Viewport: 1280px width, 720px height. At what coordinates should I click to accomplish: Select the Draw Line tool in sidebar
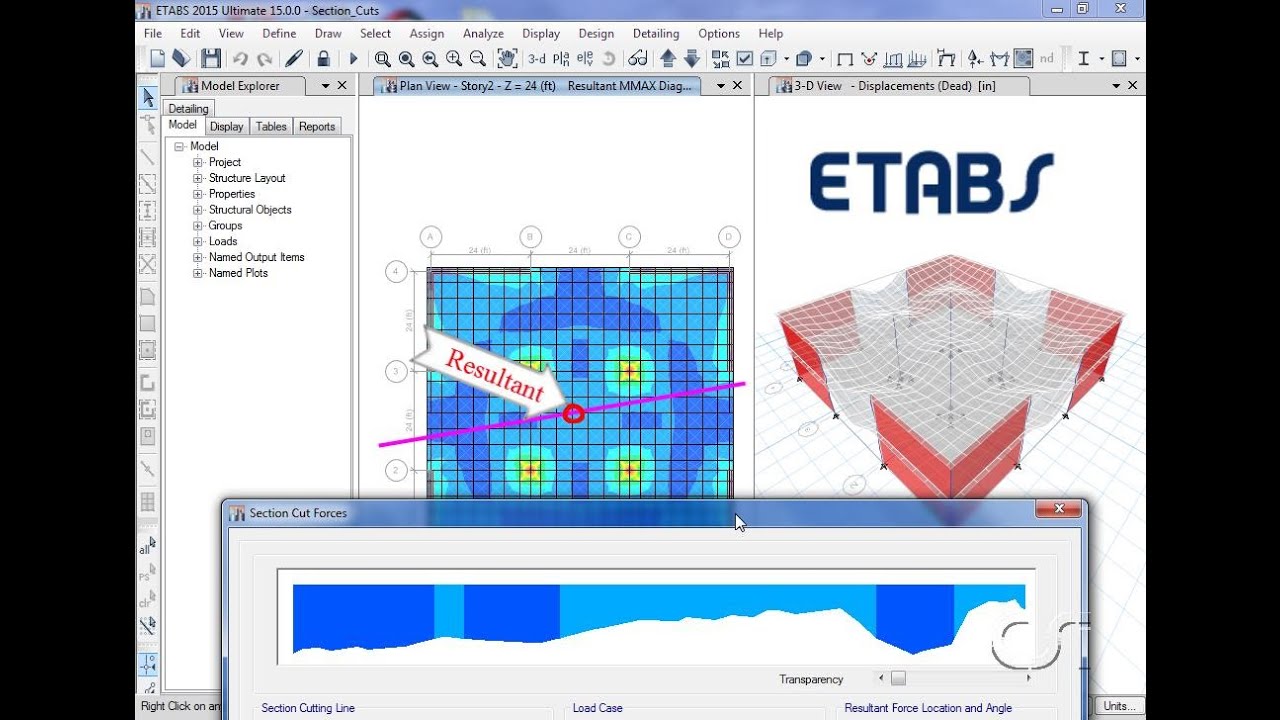point(147,157)
